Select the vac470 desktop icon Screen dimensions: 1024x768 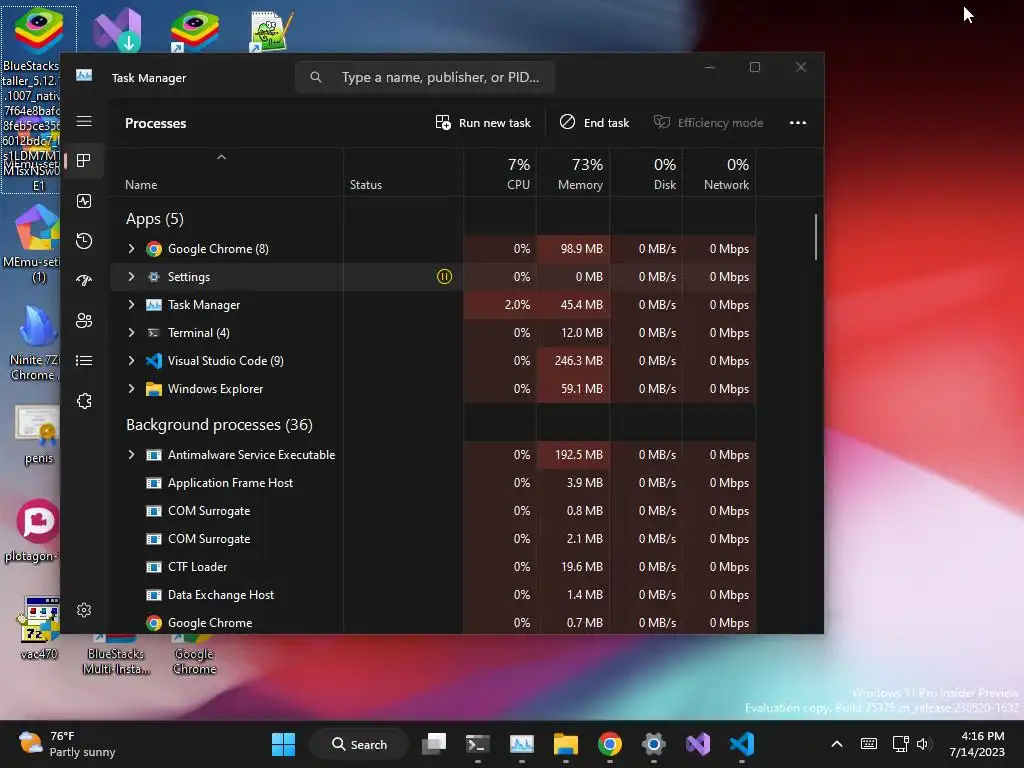(x=39, y=628)
